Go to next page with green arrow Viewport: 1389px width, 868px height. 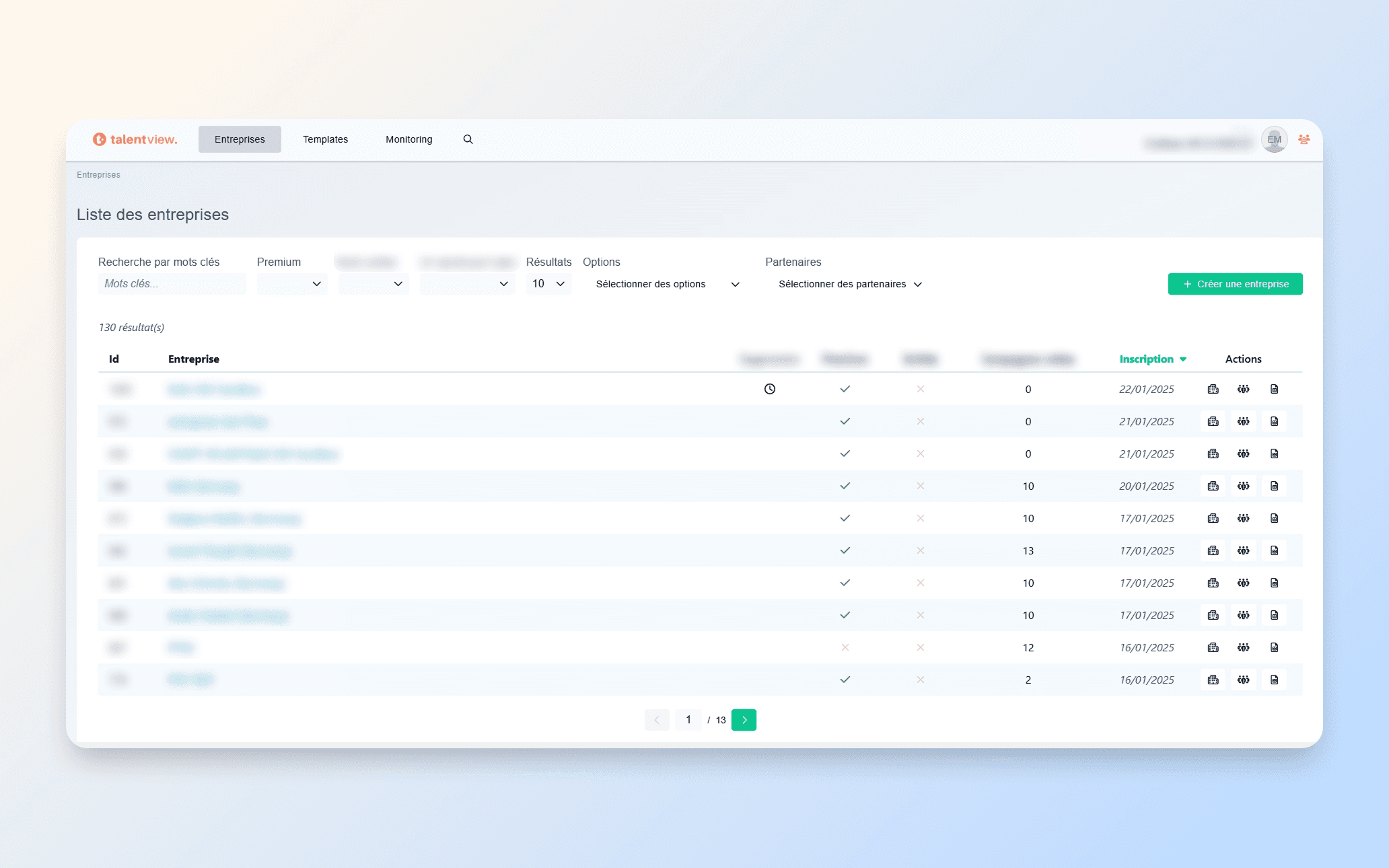coord(744,720)
